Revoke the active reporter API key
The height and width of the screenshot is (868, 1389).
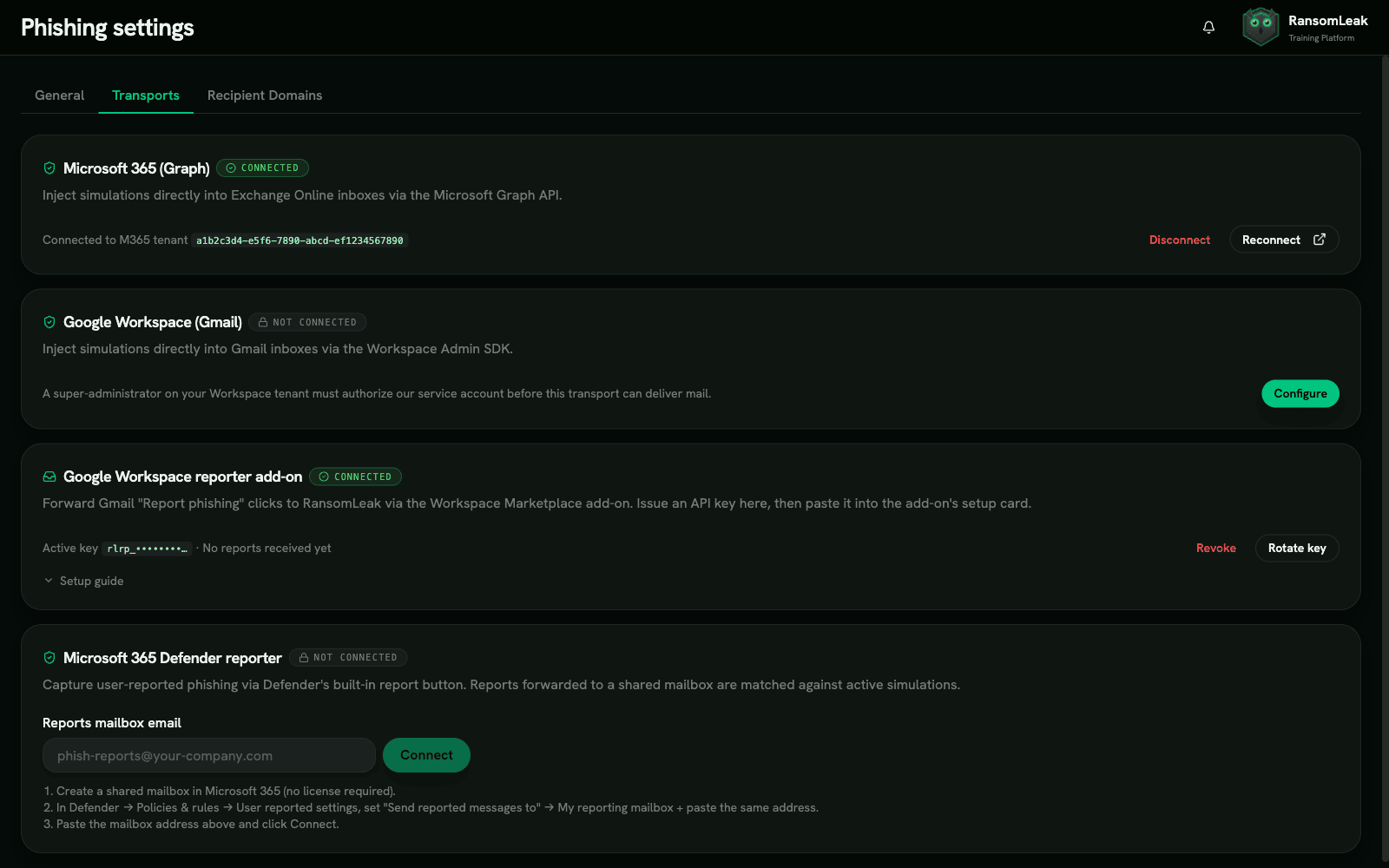point(1216,549)
